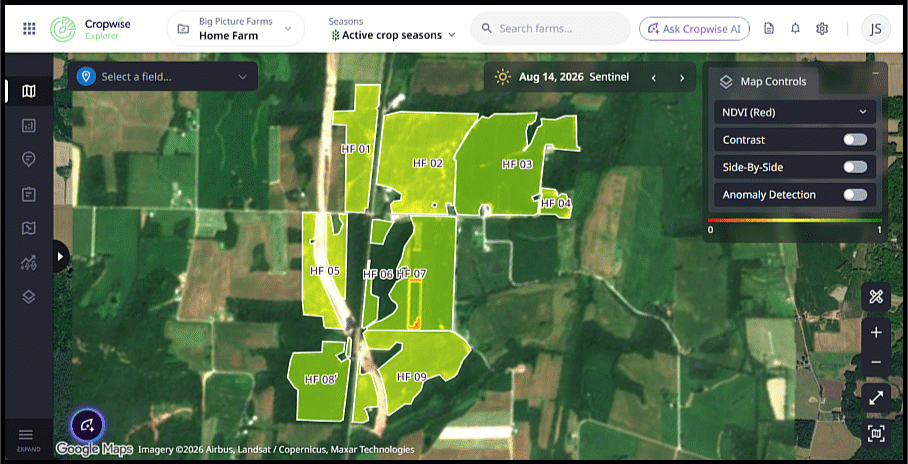Image resolution: width=908 pixels, height=464 pixels.
Task: Click the Cropwise Explorer logo
Action: point(91,28)
